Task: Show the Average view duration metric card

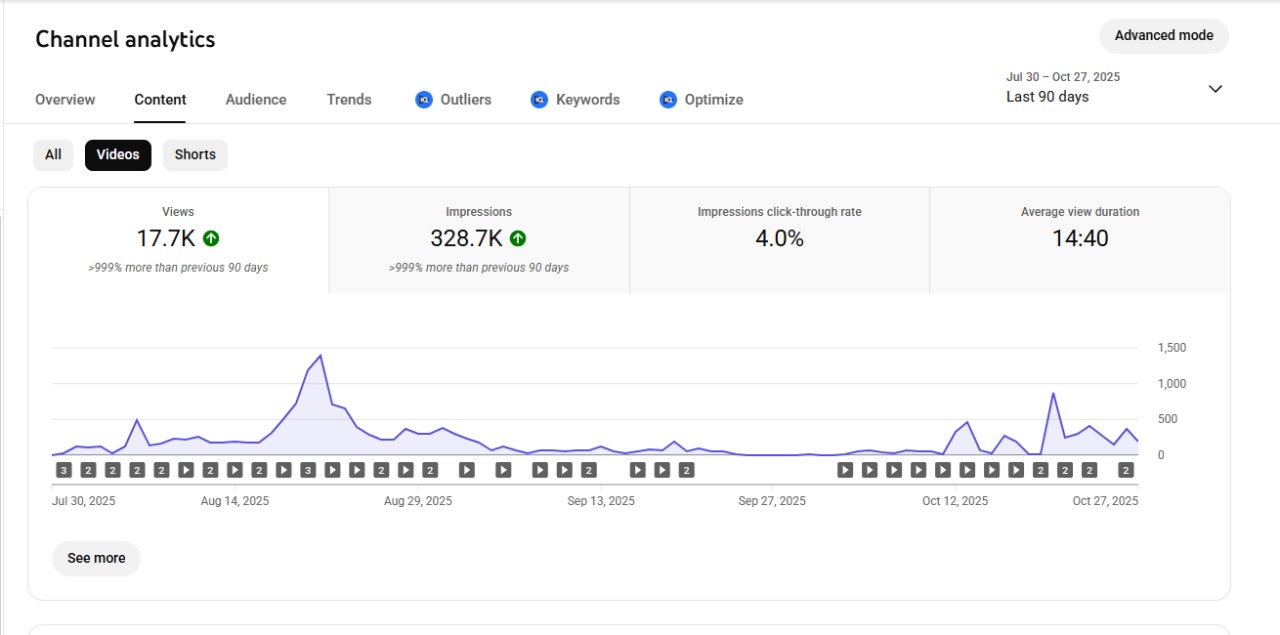Action: point(1079,239)
